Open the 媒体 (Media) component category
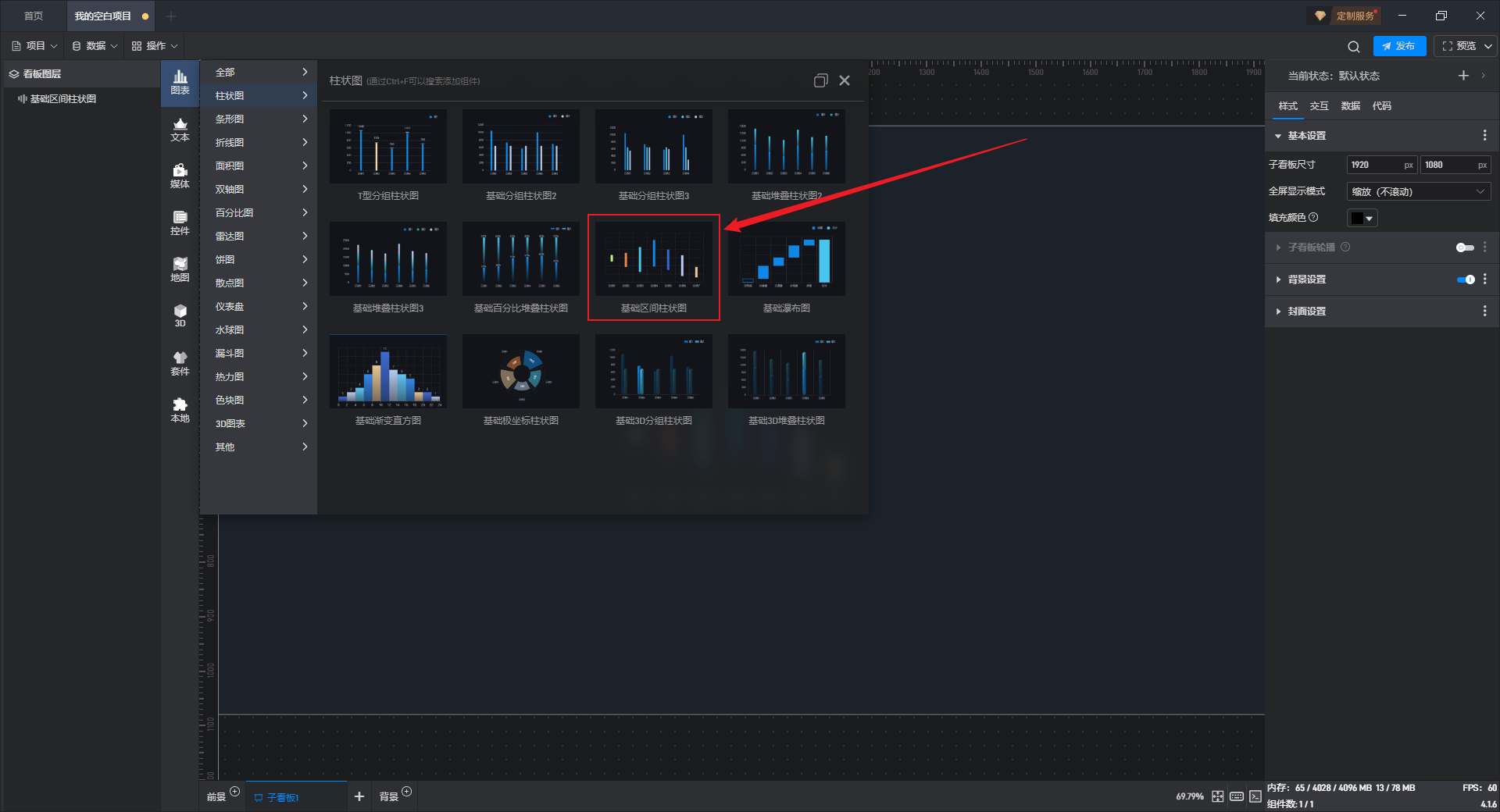The height and width of the screenshot is (812, 1500). pos(180,176)
